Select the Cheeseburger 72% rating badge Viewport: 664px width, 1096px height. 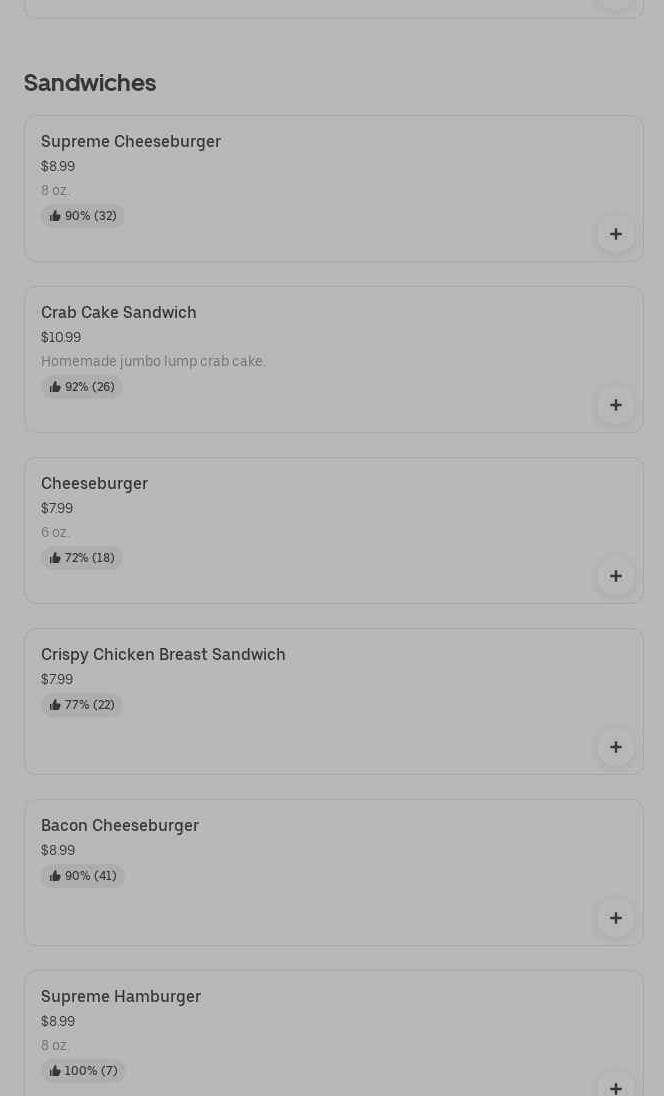tap(82, 558)
